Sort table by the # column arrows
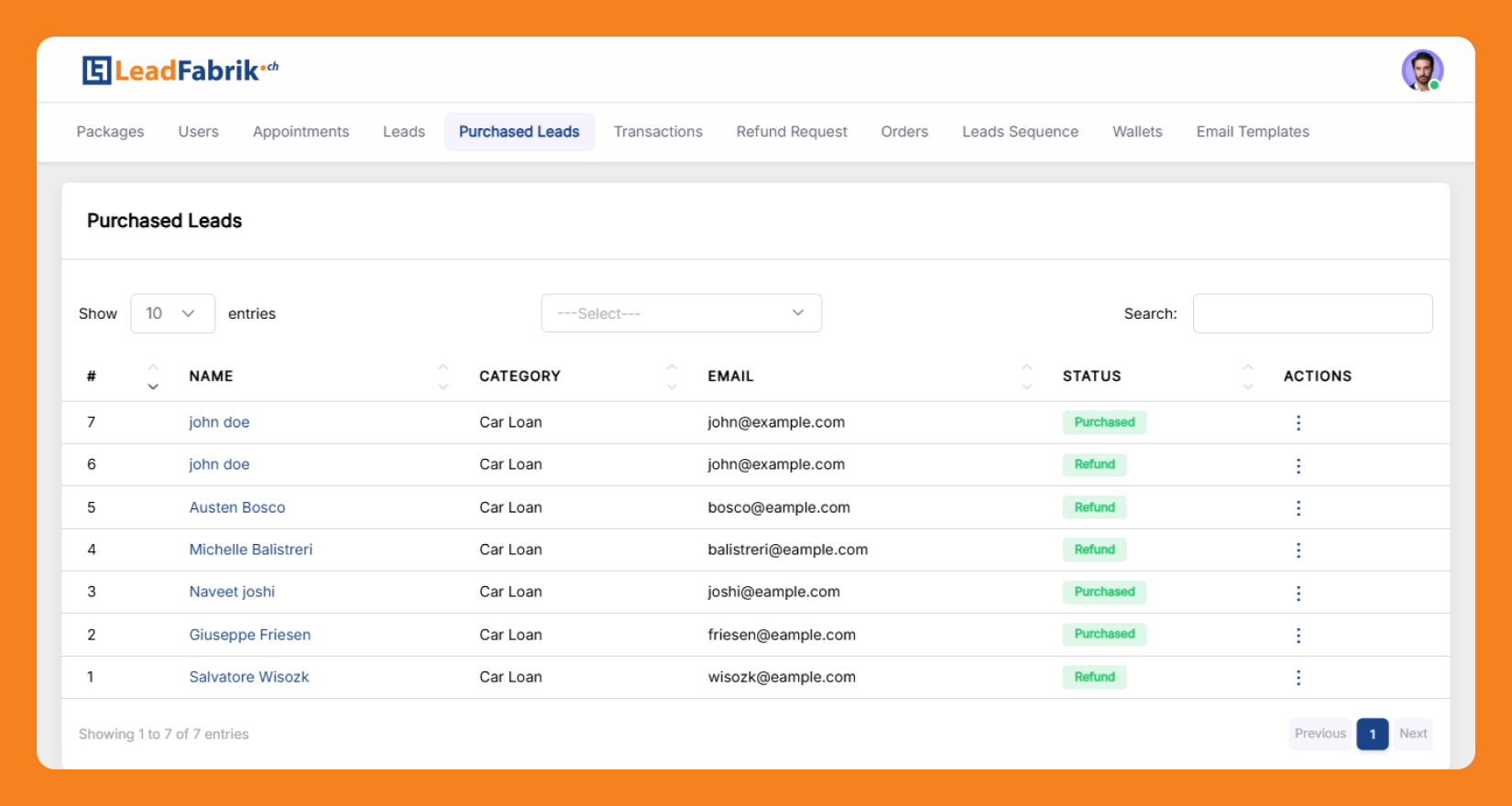 click(153, 376)
